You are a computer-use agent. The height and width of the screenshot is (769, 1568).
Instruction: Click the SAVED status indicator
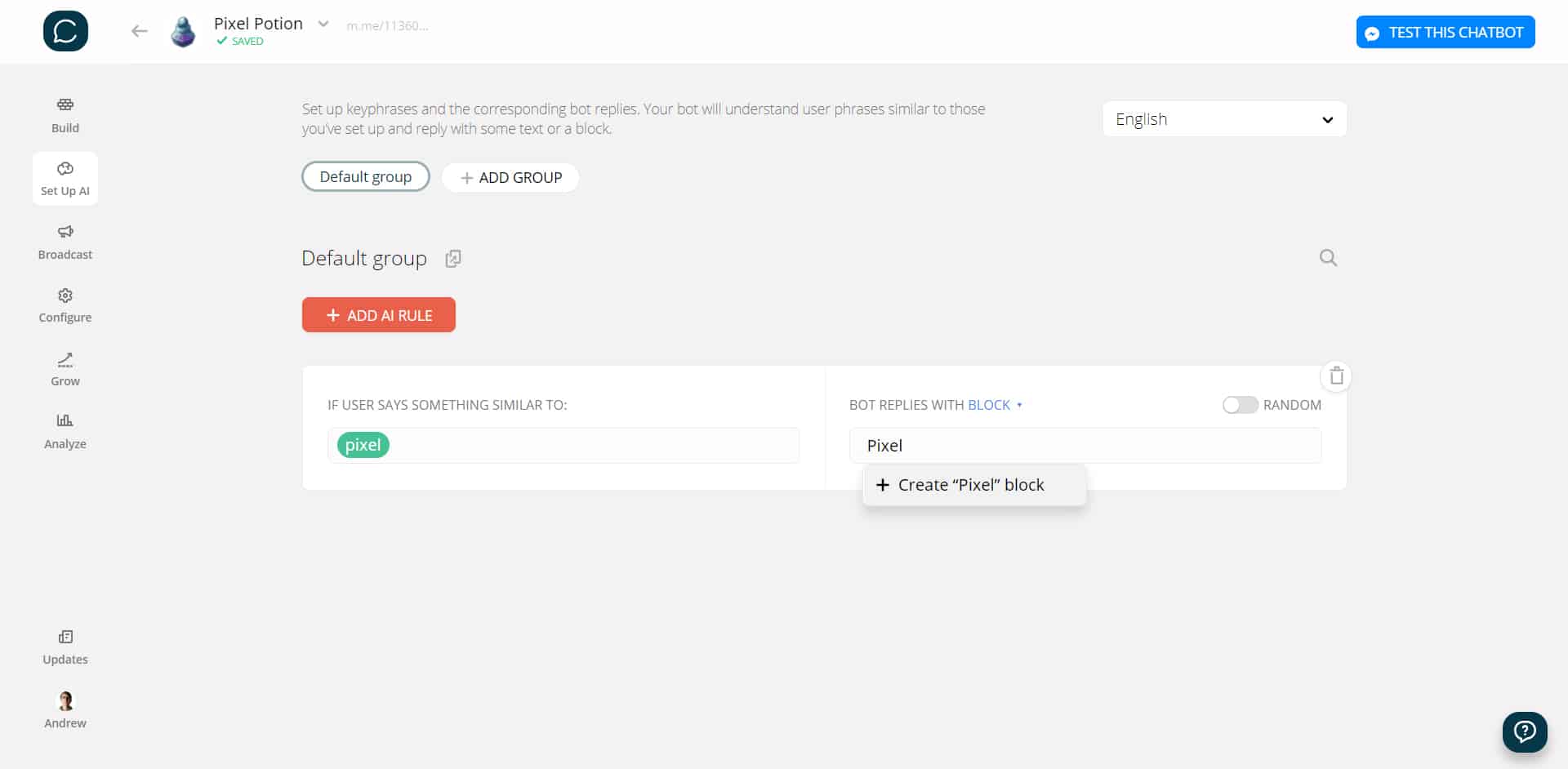click(240, 41)
